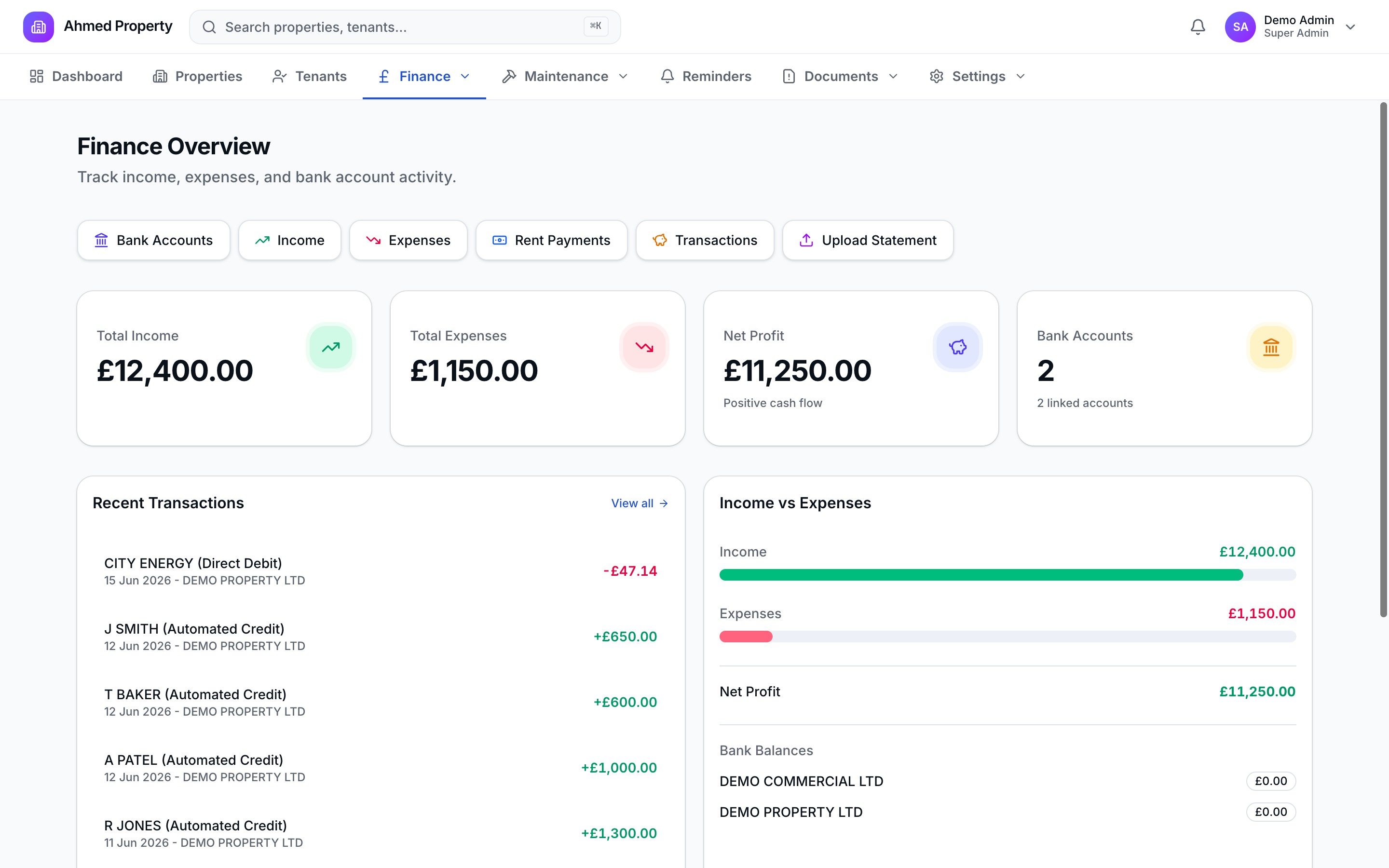
Task: Open the Reminders tab
Action: click(x=706, y=76)
